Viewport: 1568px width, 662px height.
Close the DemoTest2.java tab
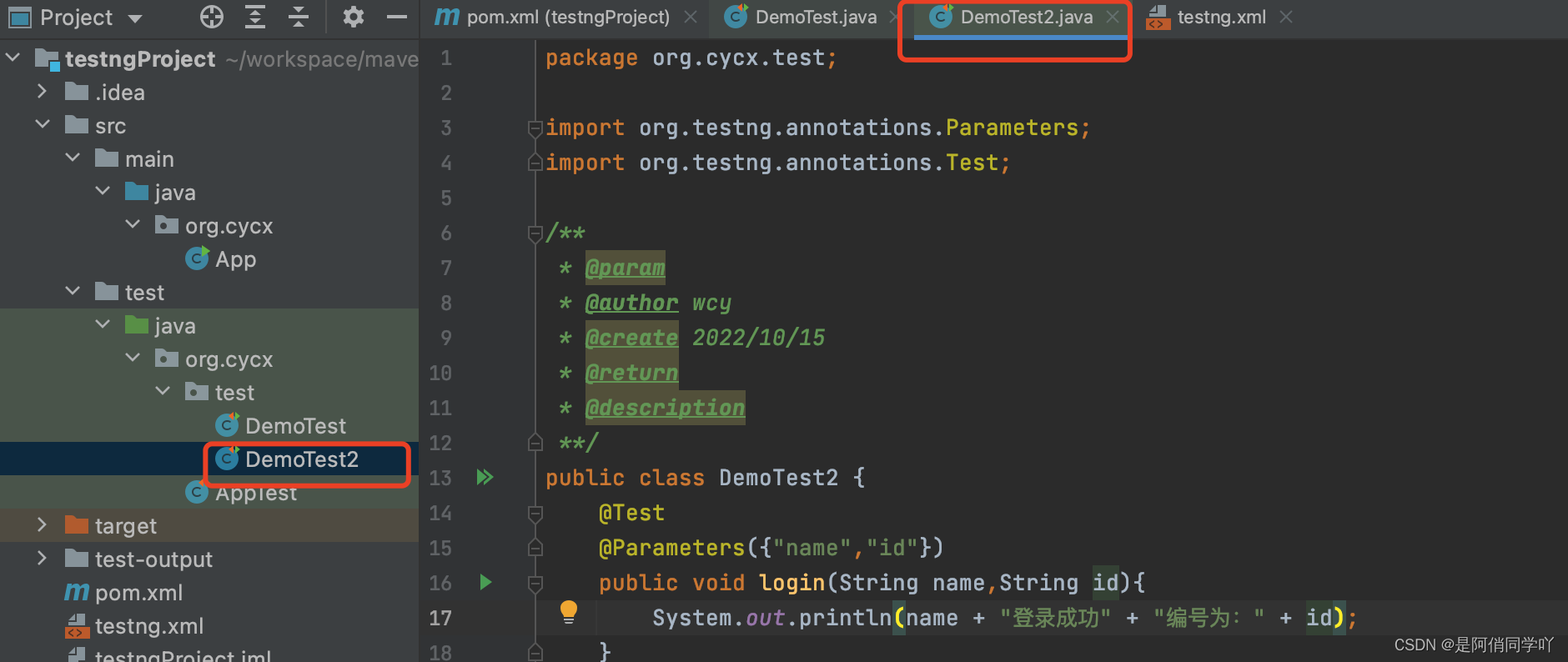click(x=1113, y=17)
